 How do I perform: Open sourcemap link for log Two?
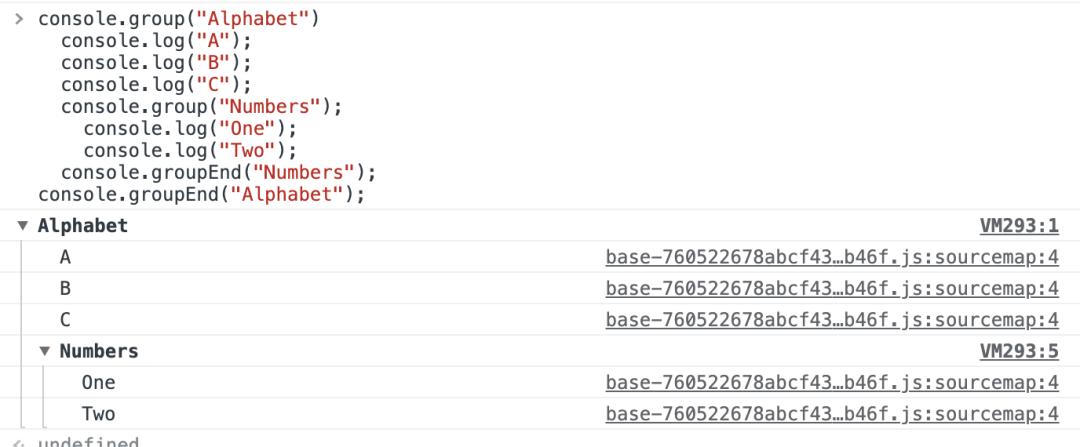point(831,414)
